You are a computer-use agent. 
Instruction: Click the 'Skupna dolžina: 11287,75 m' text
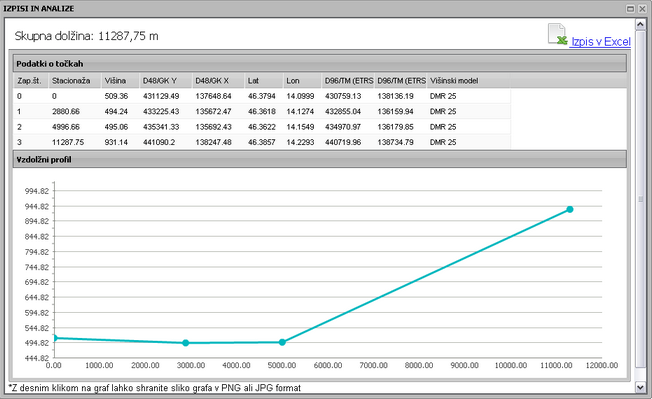(x=86, y=36)
